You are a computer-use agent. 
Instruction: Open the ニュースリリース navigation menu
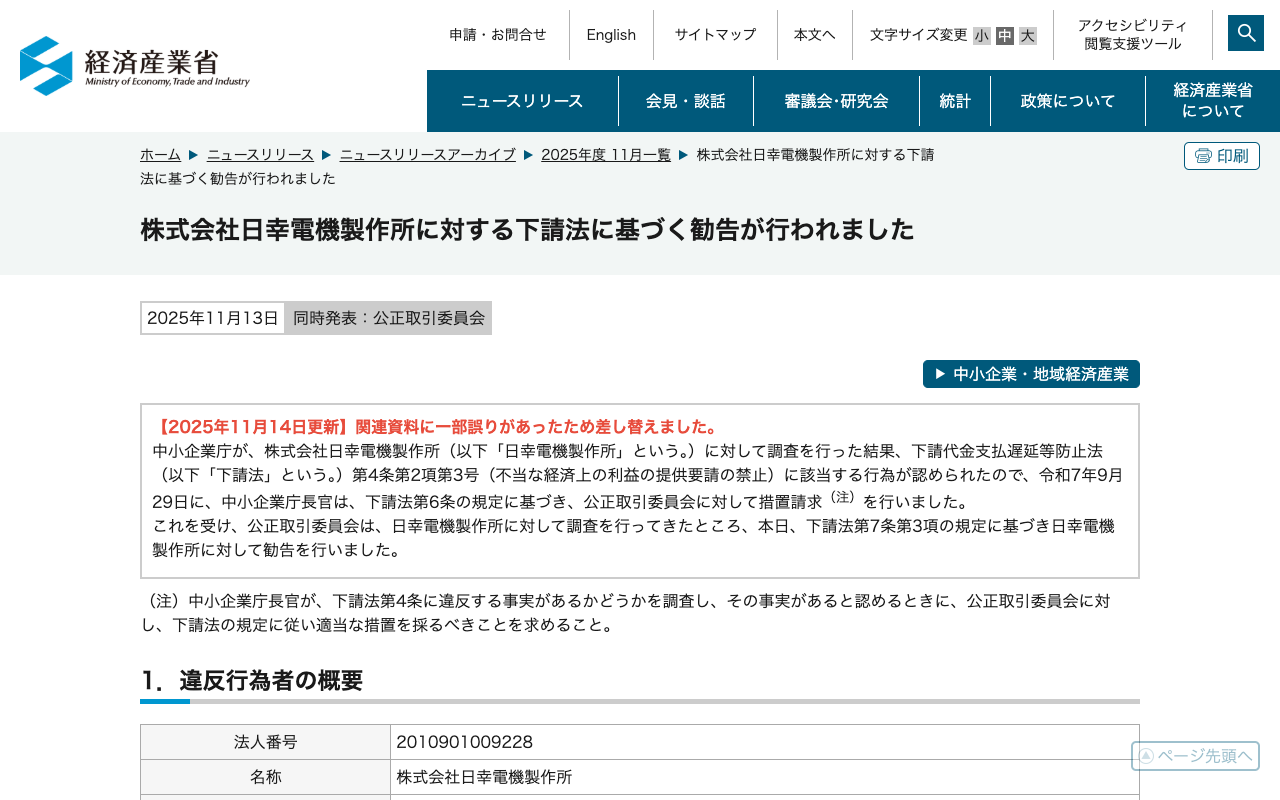tap(522, 101)
